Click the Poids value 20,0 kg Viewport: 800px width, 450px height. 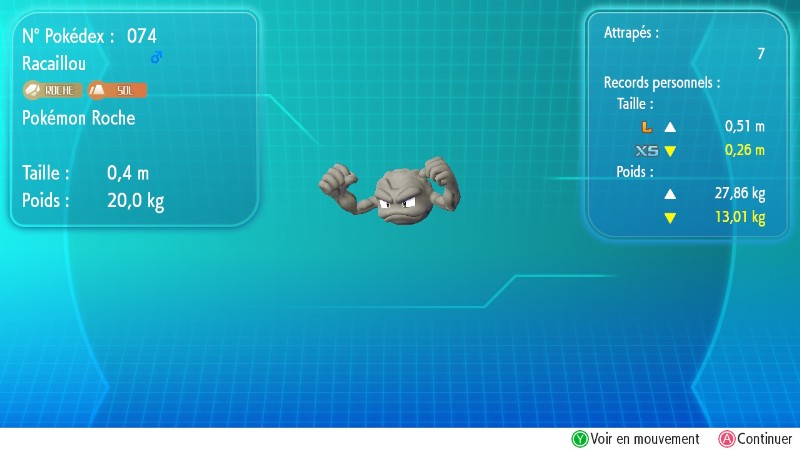tap(135, 200)
